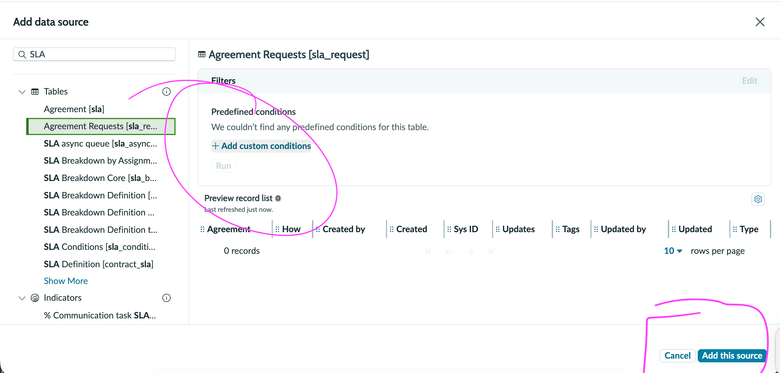Select SLA Breakdown Core table
This screenshot has height=373, width=780.
(100, 178)
